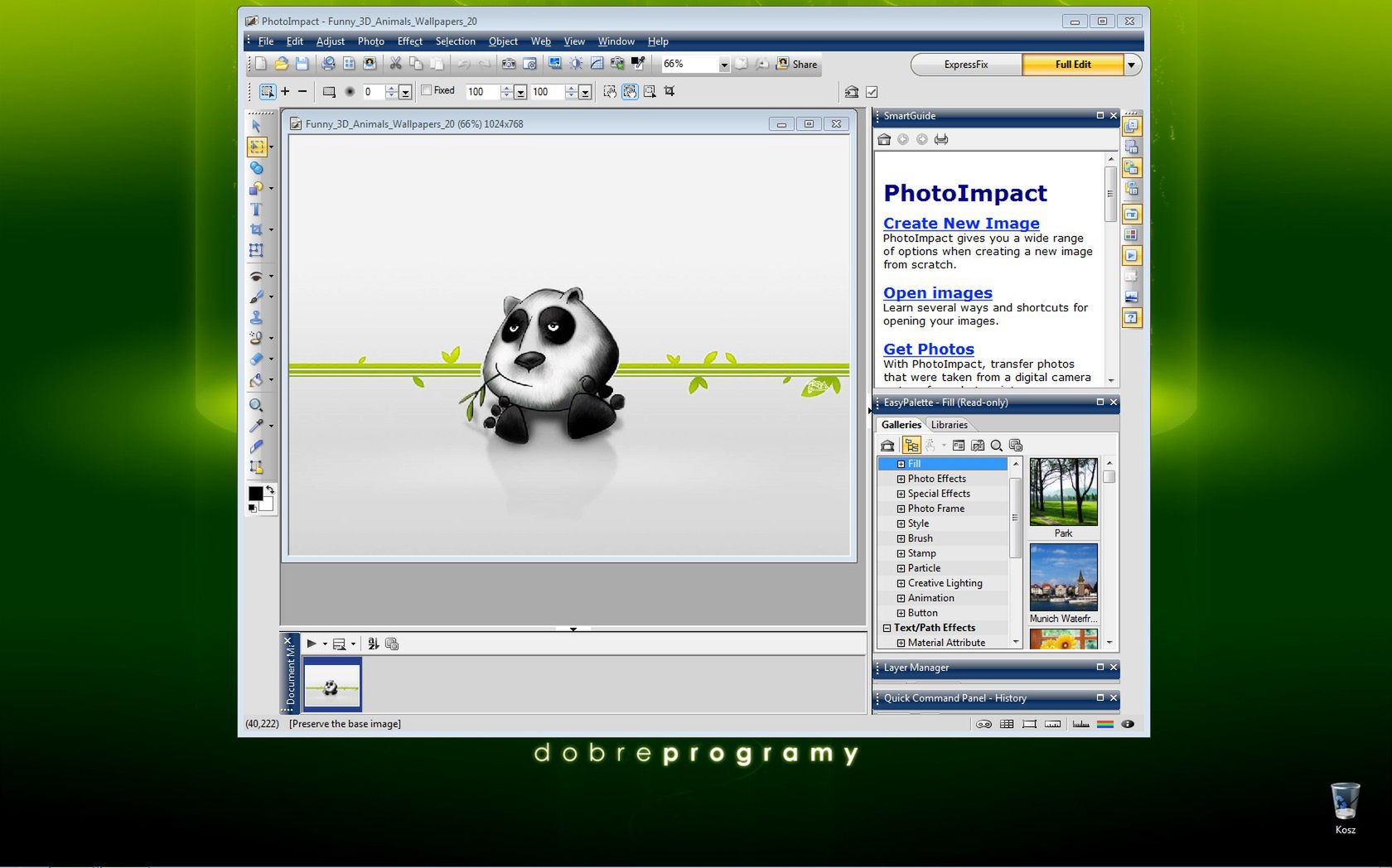Switch to the Galleries tab
The image size is (1392, 868).
pyautogui.click(x=901, y=425)
